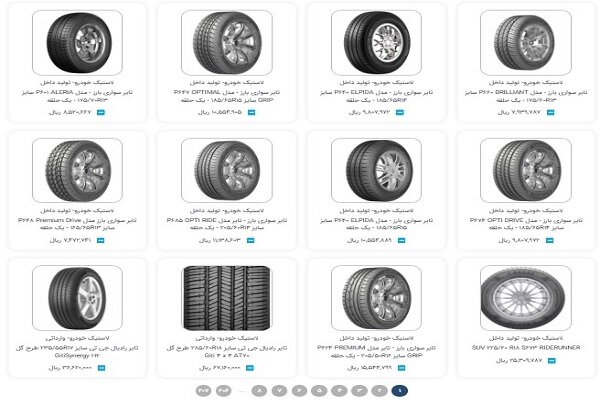The width and height of the screenshot is (600, 400).
Task: Open the P623 PREMIUM GRIP product title link
Action: coord(377,351)
